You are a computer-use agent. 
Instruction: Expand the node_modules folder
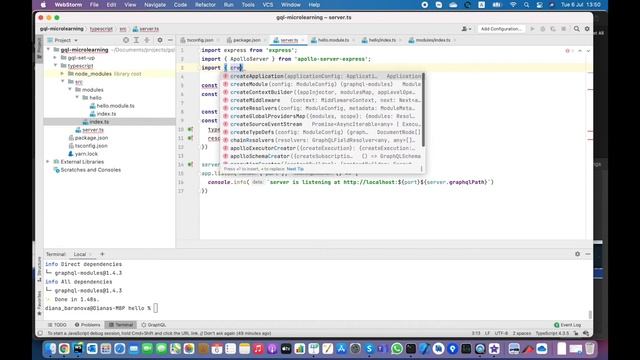62,74
